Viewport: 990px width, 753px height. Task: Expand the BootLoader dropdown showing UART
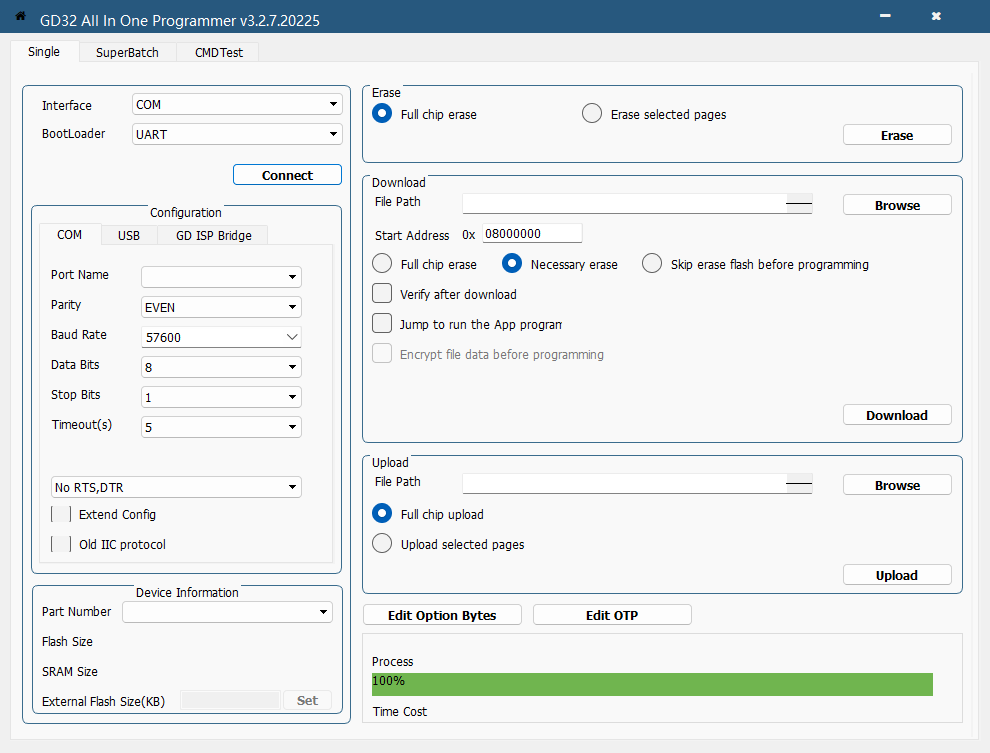(237, 134)
